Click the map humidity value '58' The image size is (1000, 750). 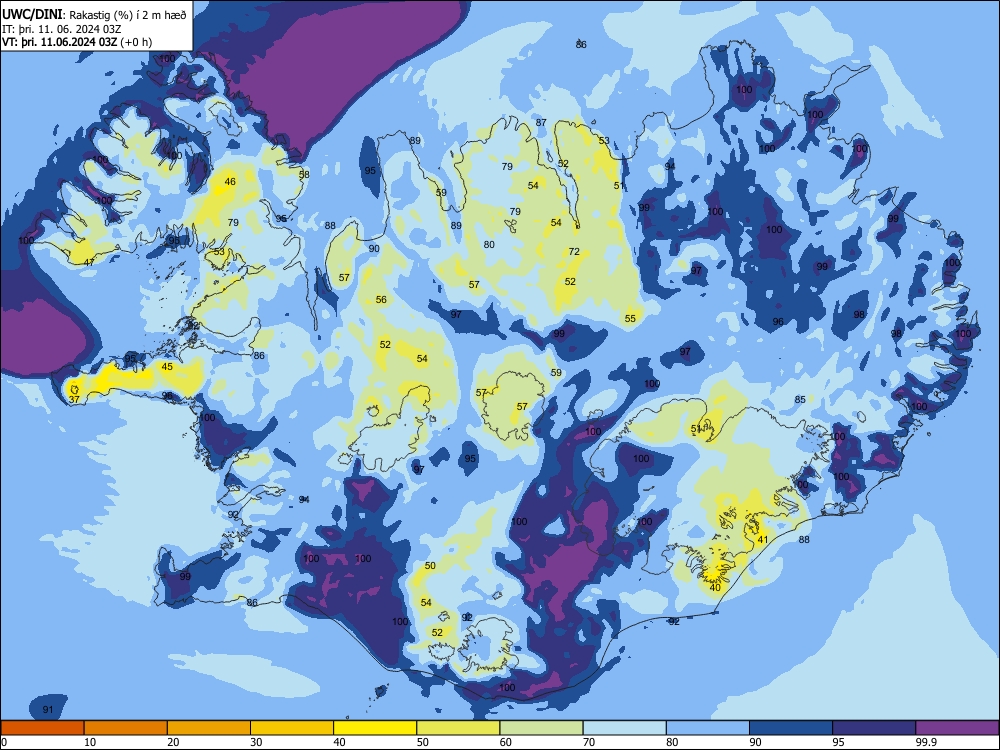[304, 175]
